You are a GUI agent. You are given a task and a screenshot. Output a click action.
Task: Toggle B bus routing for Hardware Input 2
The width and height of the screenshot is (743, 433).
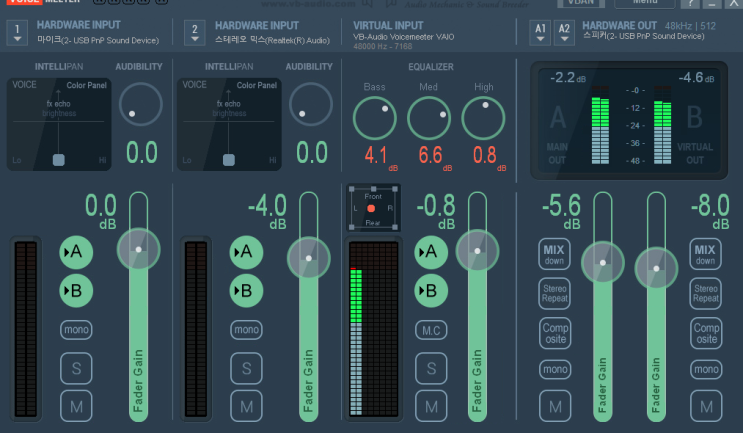pyautogui.click(x=246, y=290)
